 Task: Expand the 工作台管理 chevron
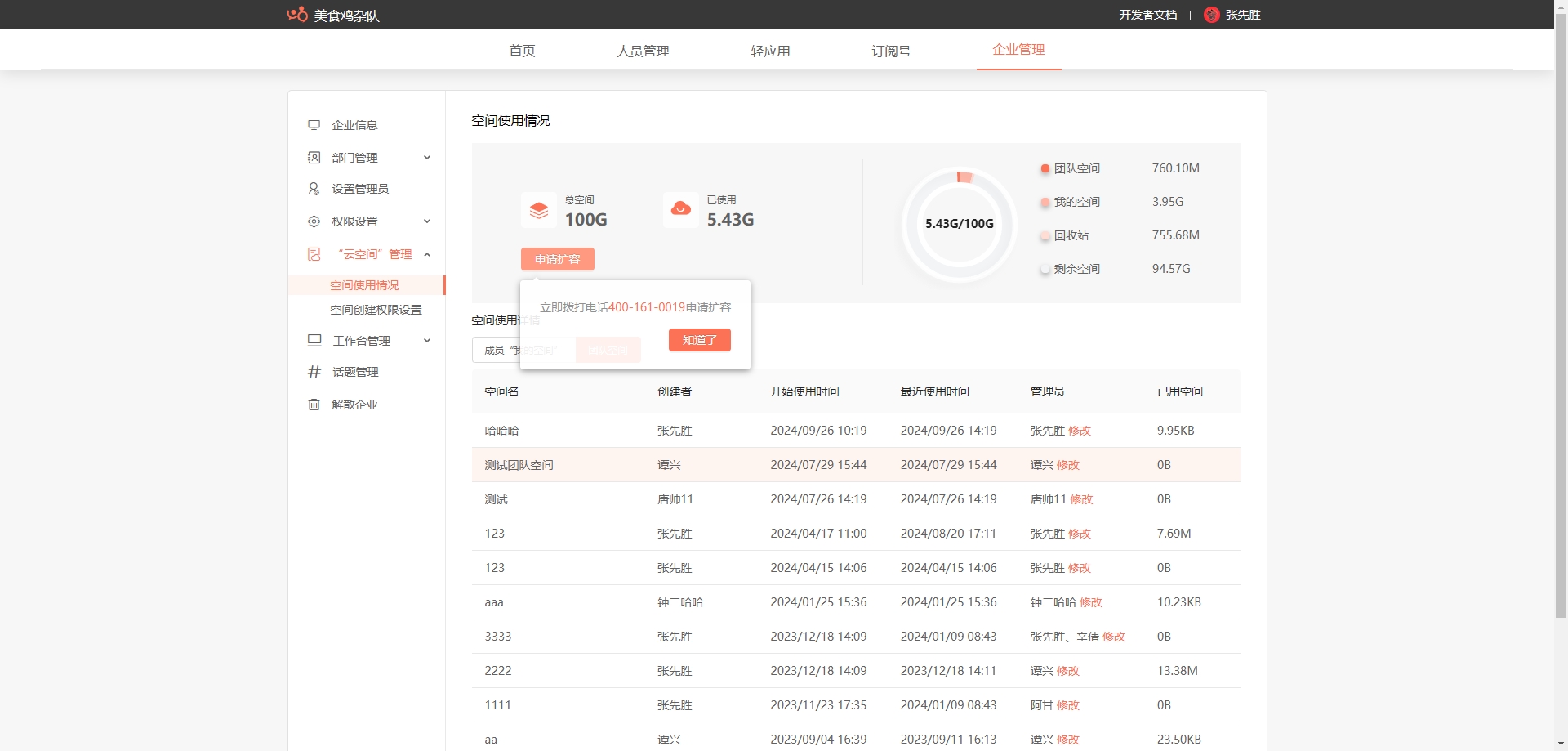click(x=427, y=341)
